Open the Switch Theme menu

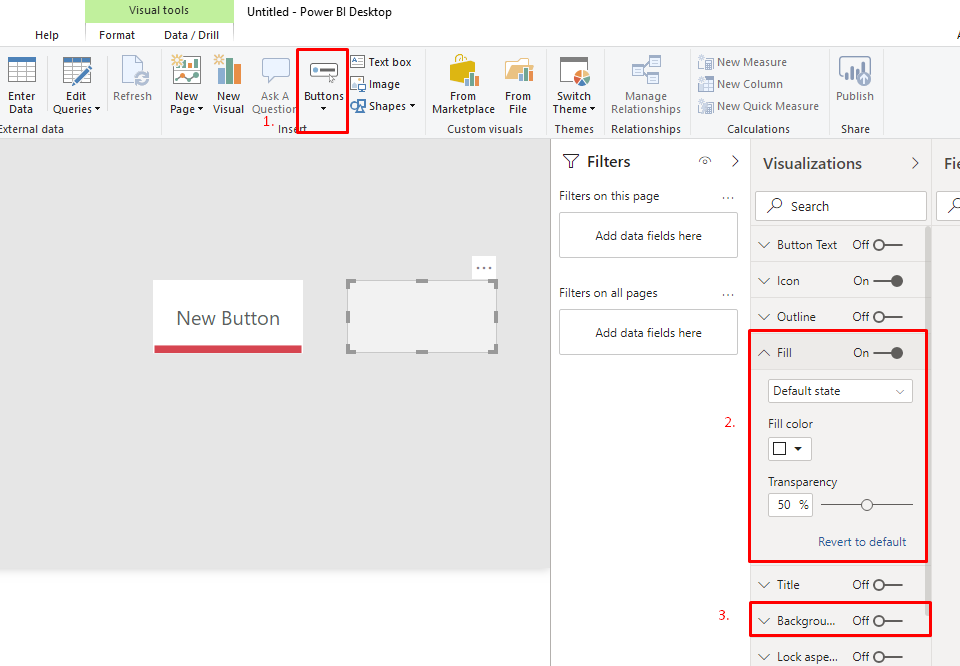(574, 86)
